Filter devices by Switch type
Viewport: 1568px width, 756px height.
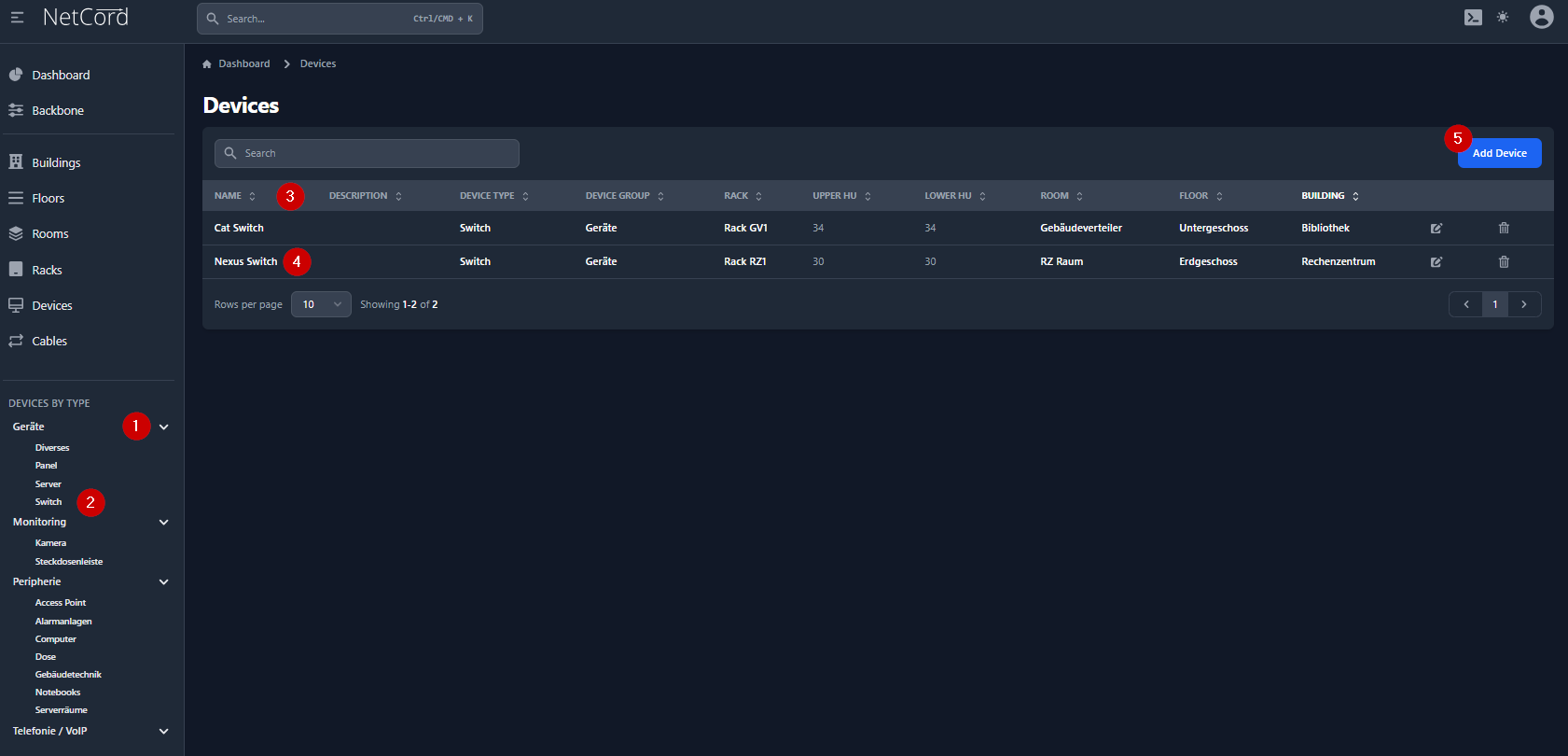(x=49, y=502)
